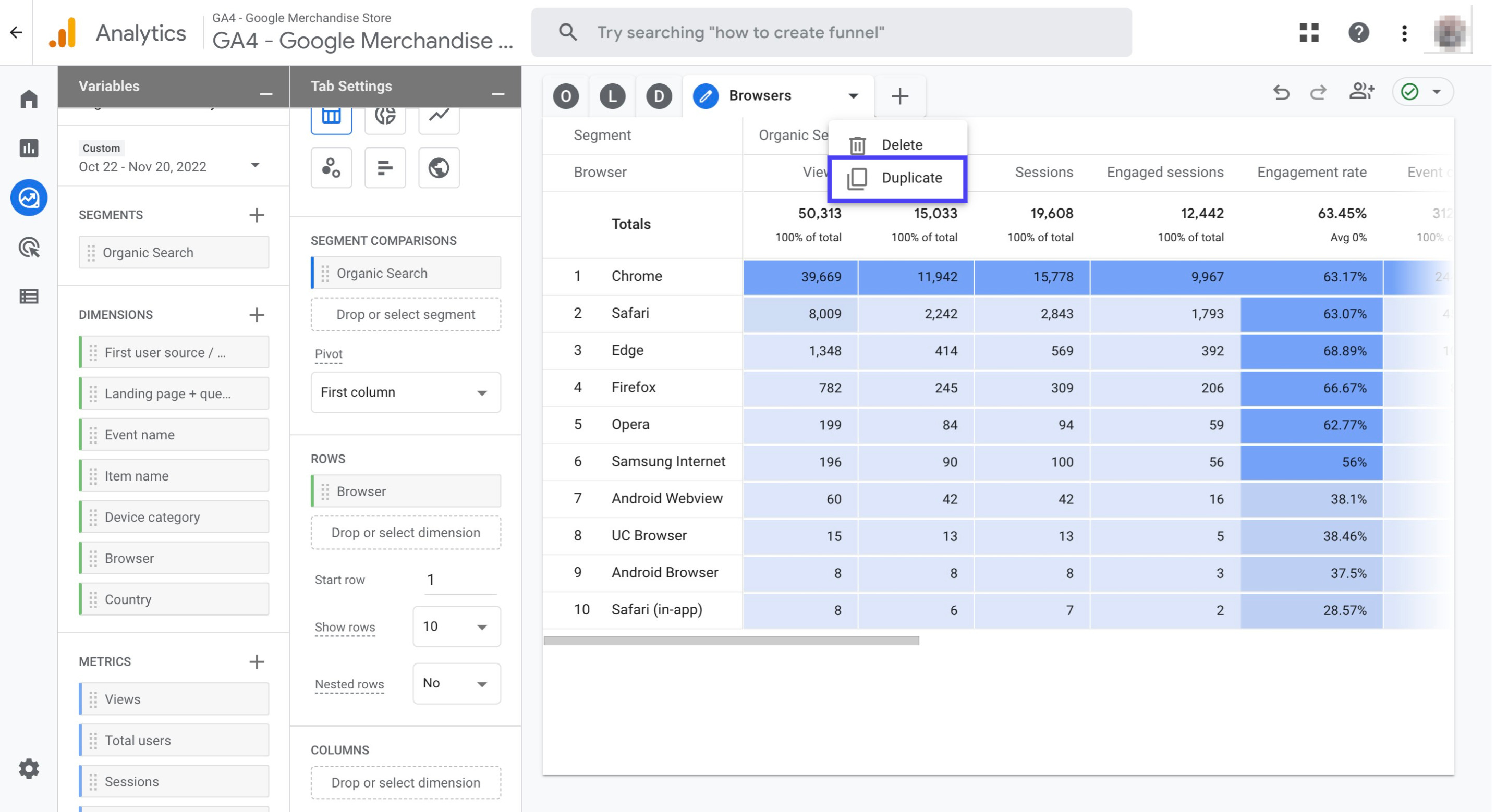Click the table/grid view icon

tap(331, 117)
